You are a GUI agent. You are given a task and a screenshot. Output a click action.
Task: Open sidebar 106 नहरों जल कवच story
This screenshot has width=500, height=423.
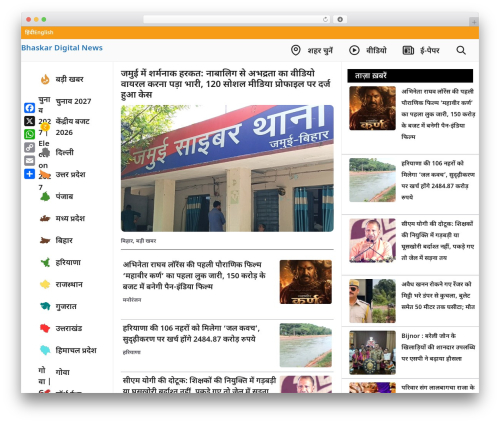438,180
